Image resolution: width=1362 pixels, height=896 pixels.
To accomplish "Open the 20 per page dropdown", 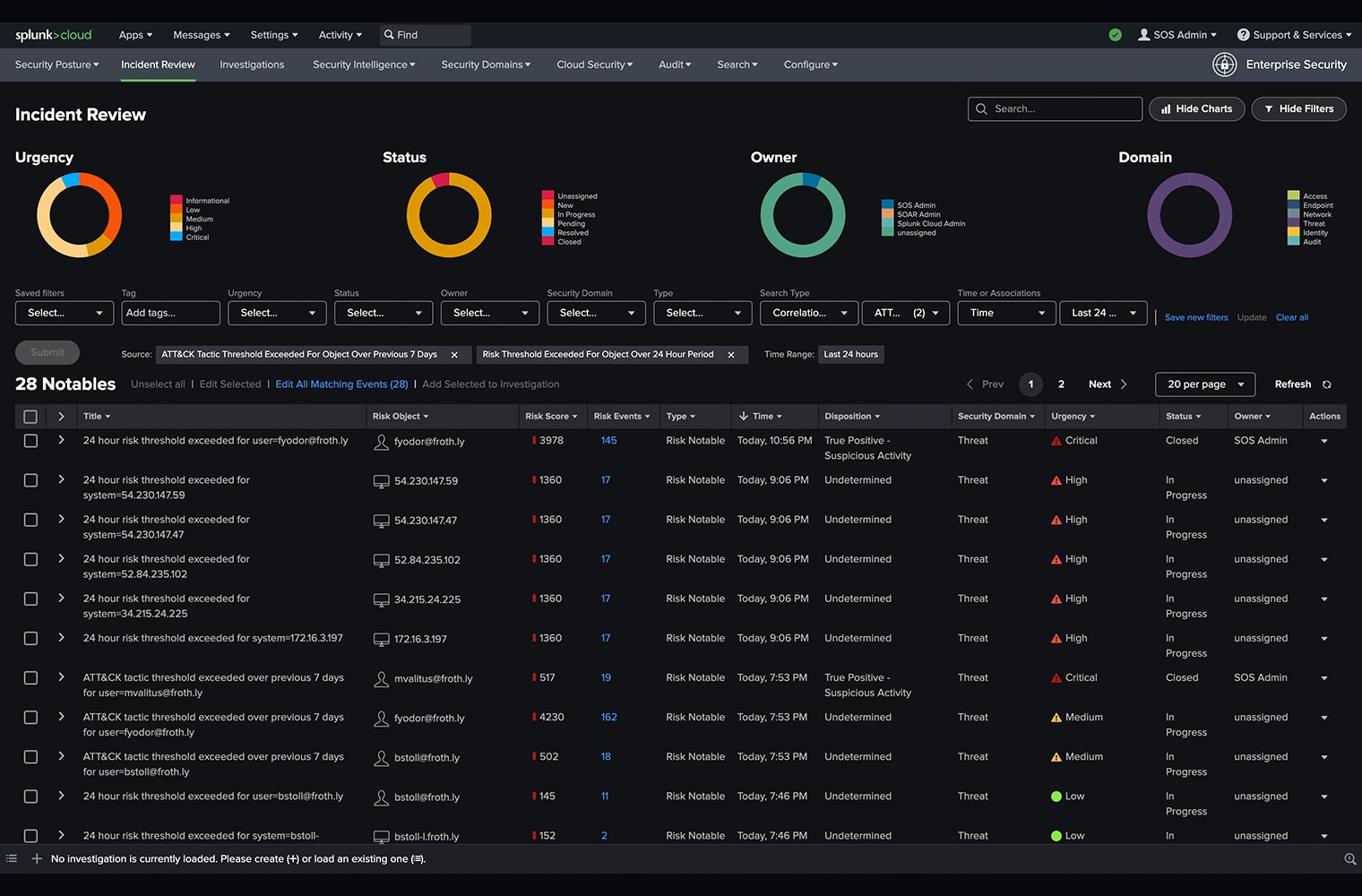I will coord(1205,384).
